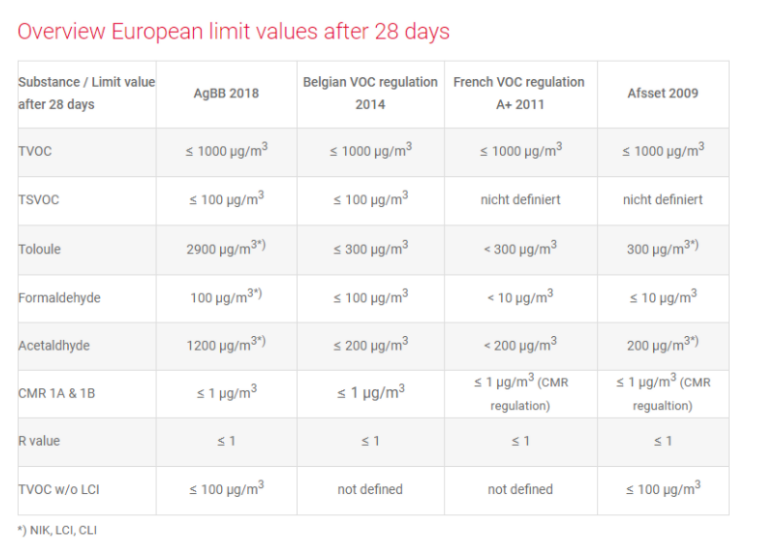Click the Afsset 2009 column header
The image size is (758, 555).
[x=663, y=93]
